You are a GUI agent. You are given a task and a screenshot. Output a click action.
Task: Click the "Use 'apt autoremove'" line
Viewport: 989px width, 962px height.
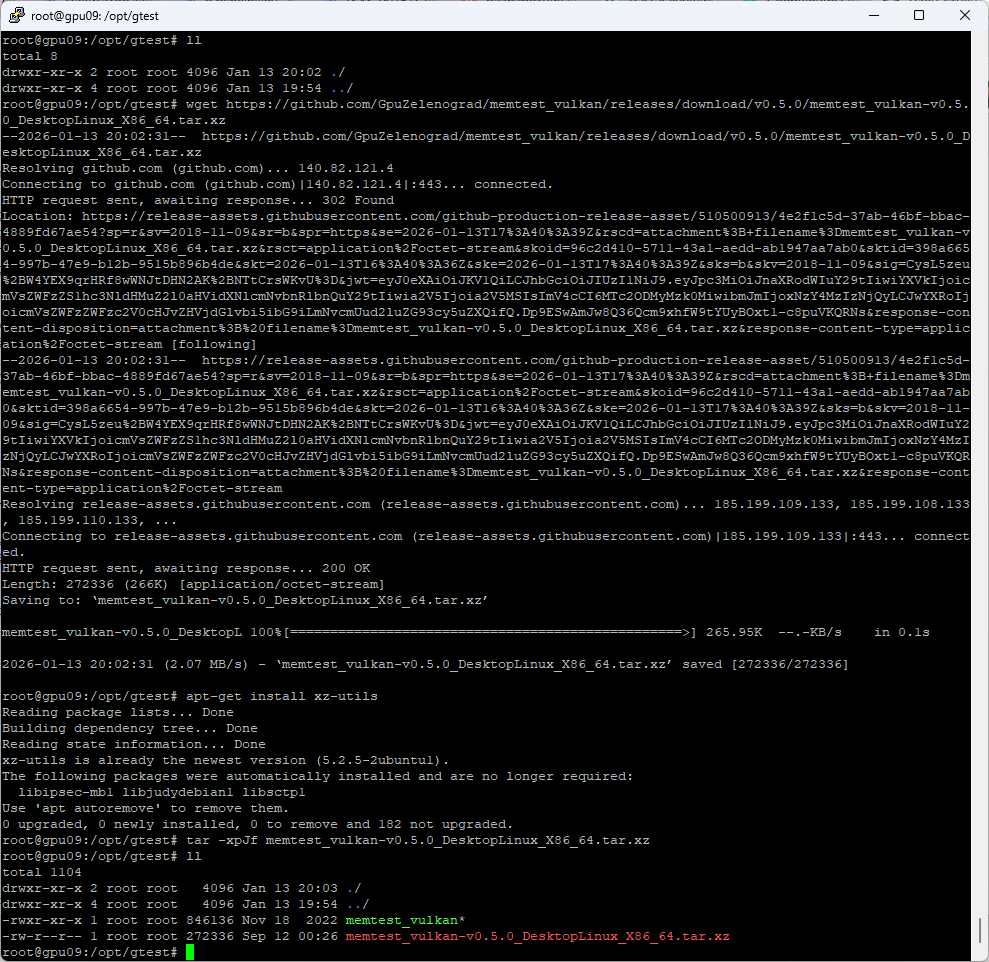pyautogui.click(x=145, y=808)
